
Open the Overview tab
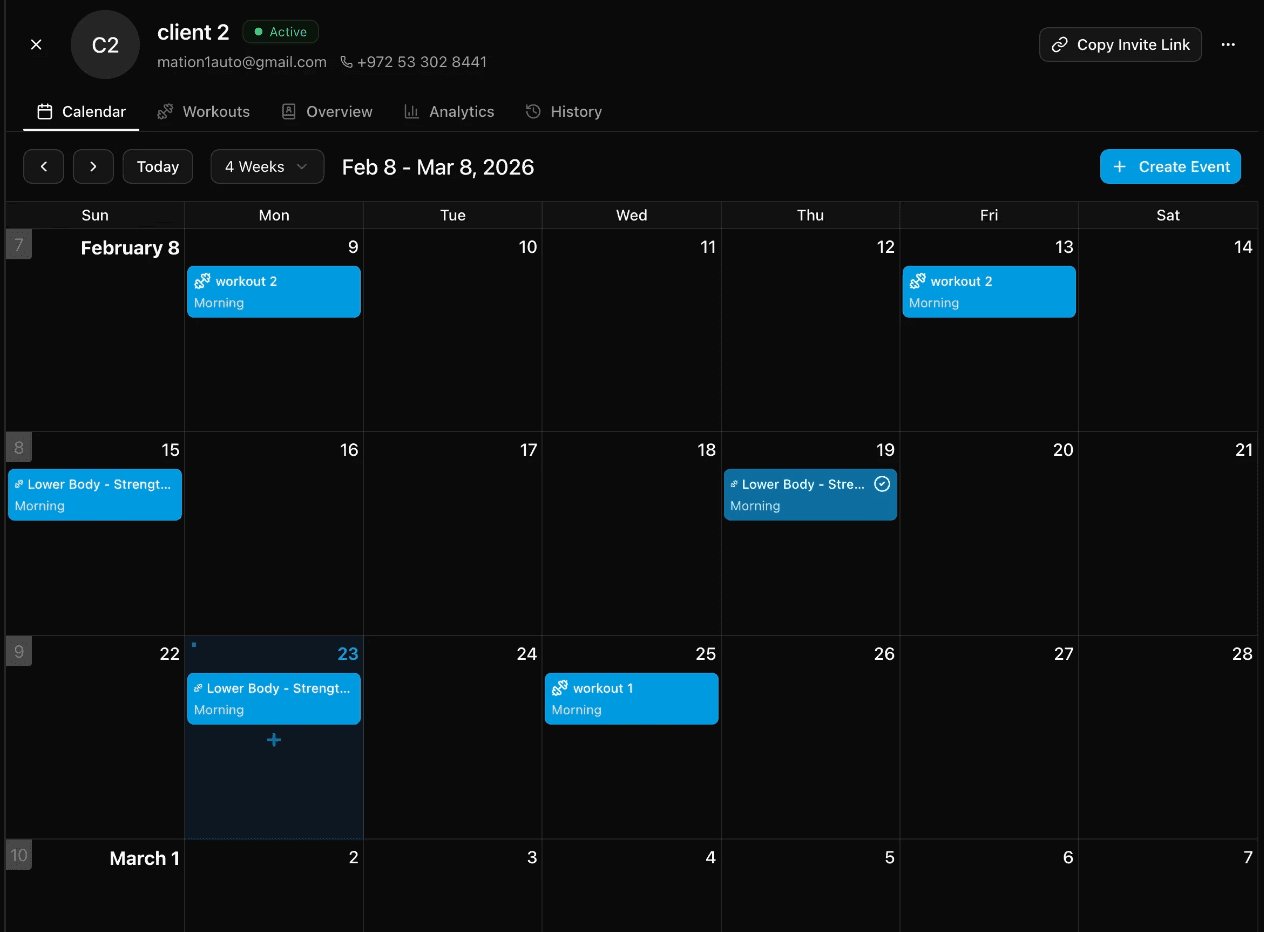coord(339,111)
